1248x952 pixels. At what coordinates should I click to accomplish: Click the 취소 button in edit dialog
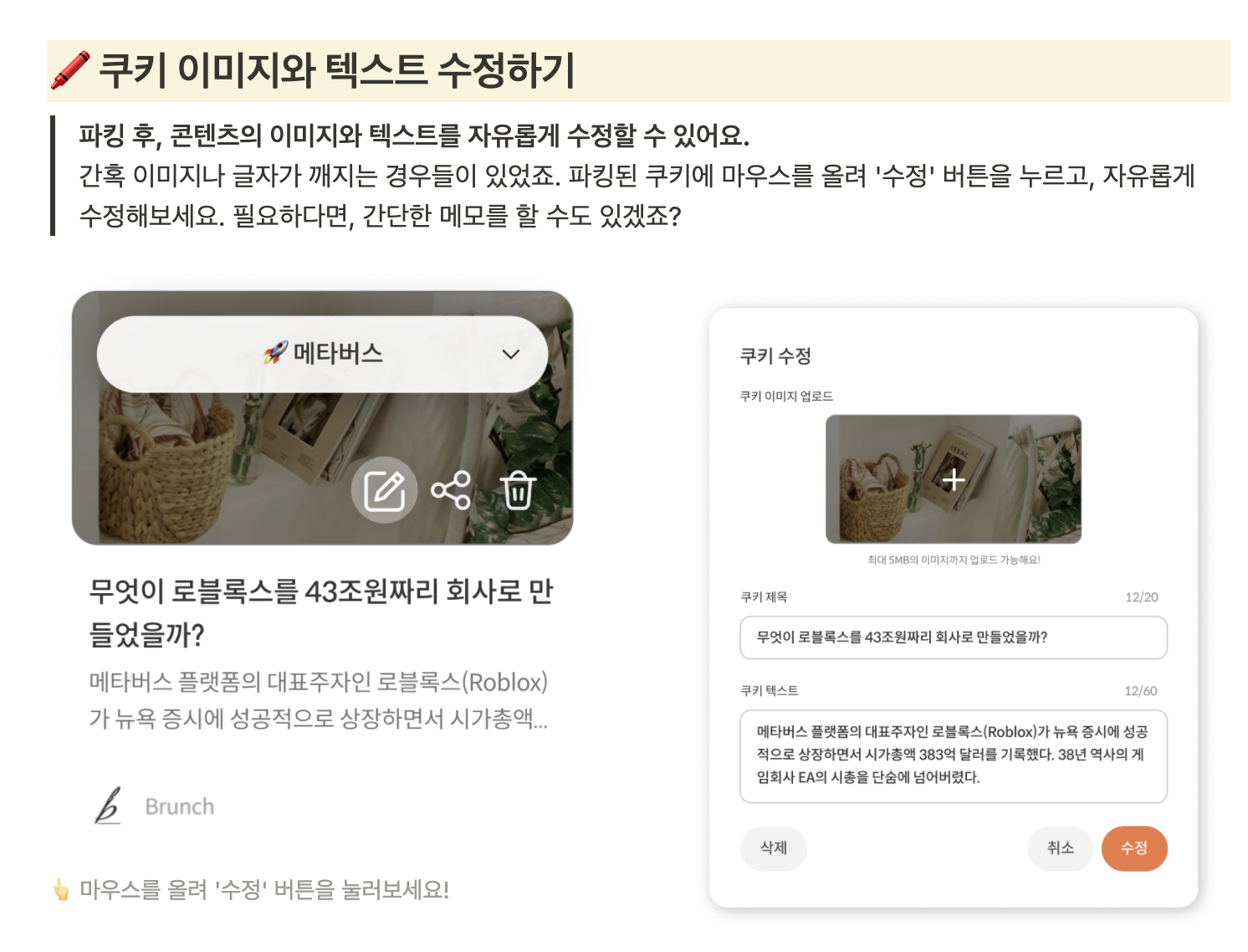[1061, 848]
